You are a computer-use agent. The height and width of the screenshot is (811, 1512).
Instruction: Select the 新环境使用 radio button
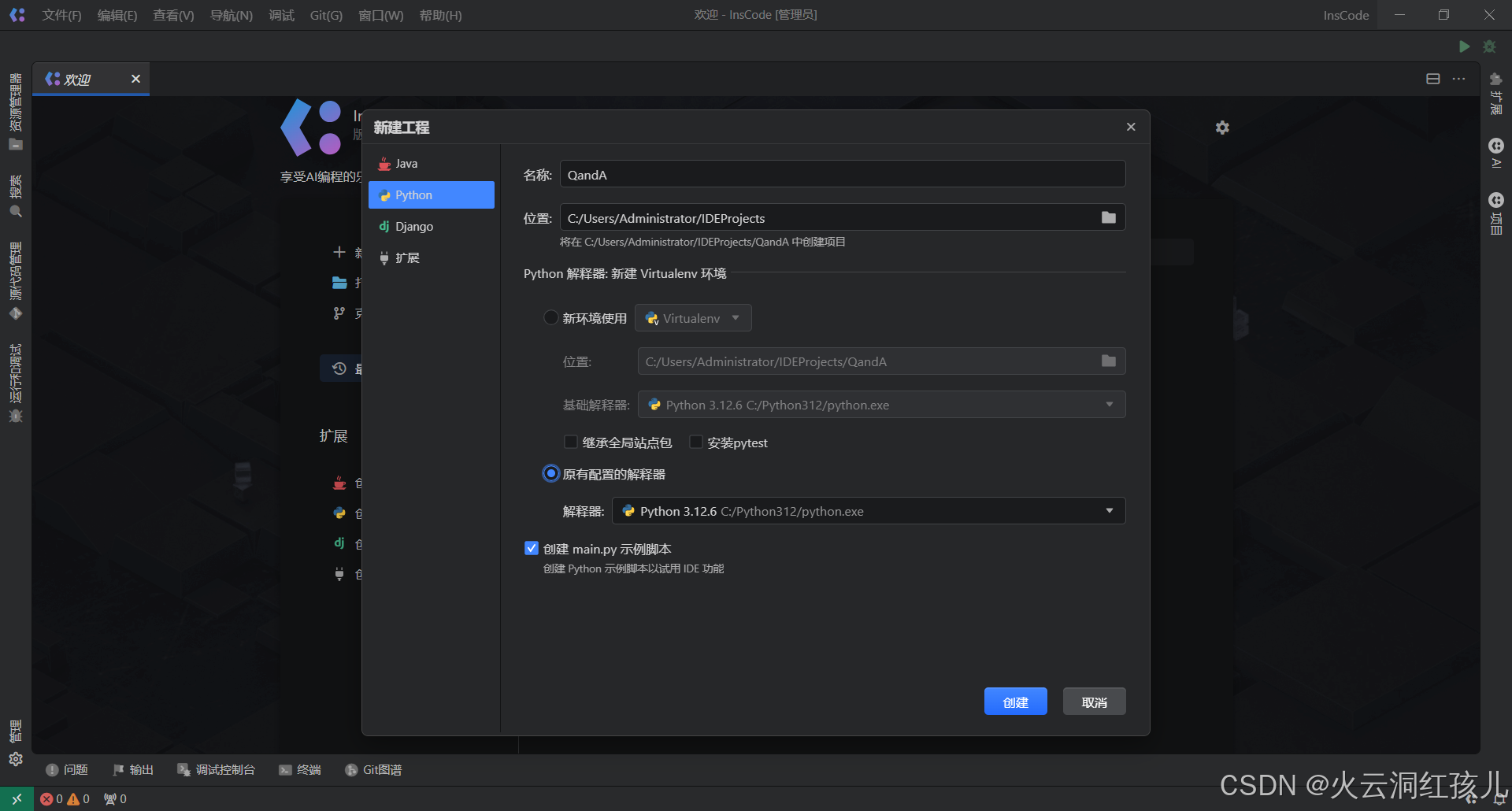[551, 317]
